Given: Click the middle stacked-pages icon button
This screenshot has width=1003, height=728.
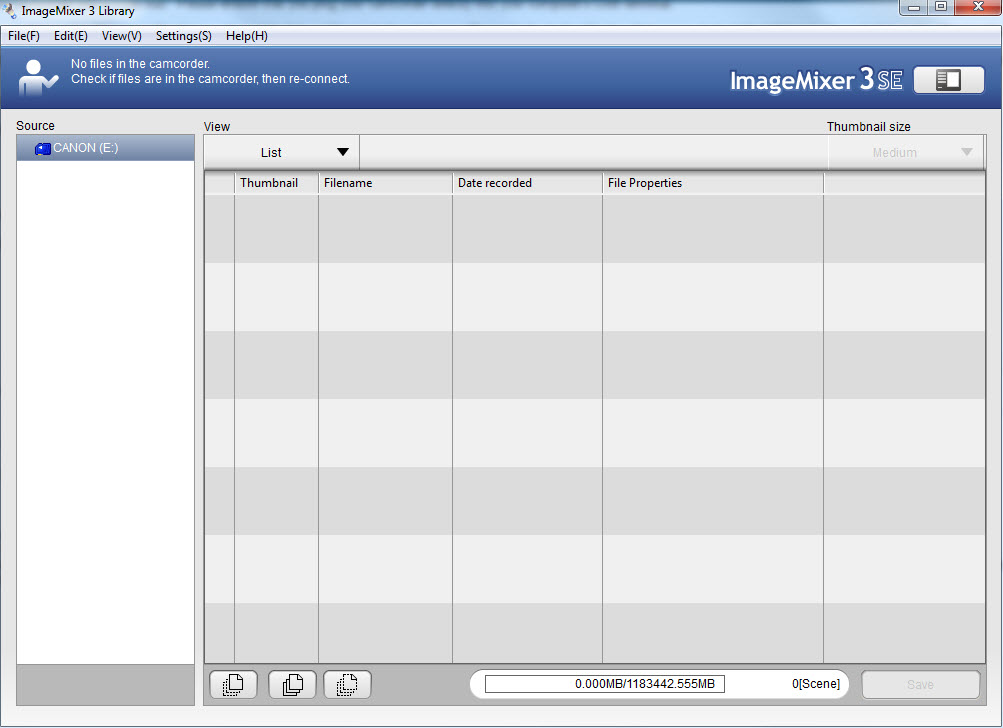Looking at the screenshot, I should click(292, 685).
